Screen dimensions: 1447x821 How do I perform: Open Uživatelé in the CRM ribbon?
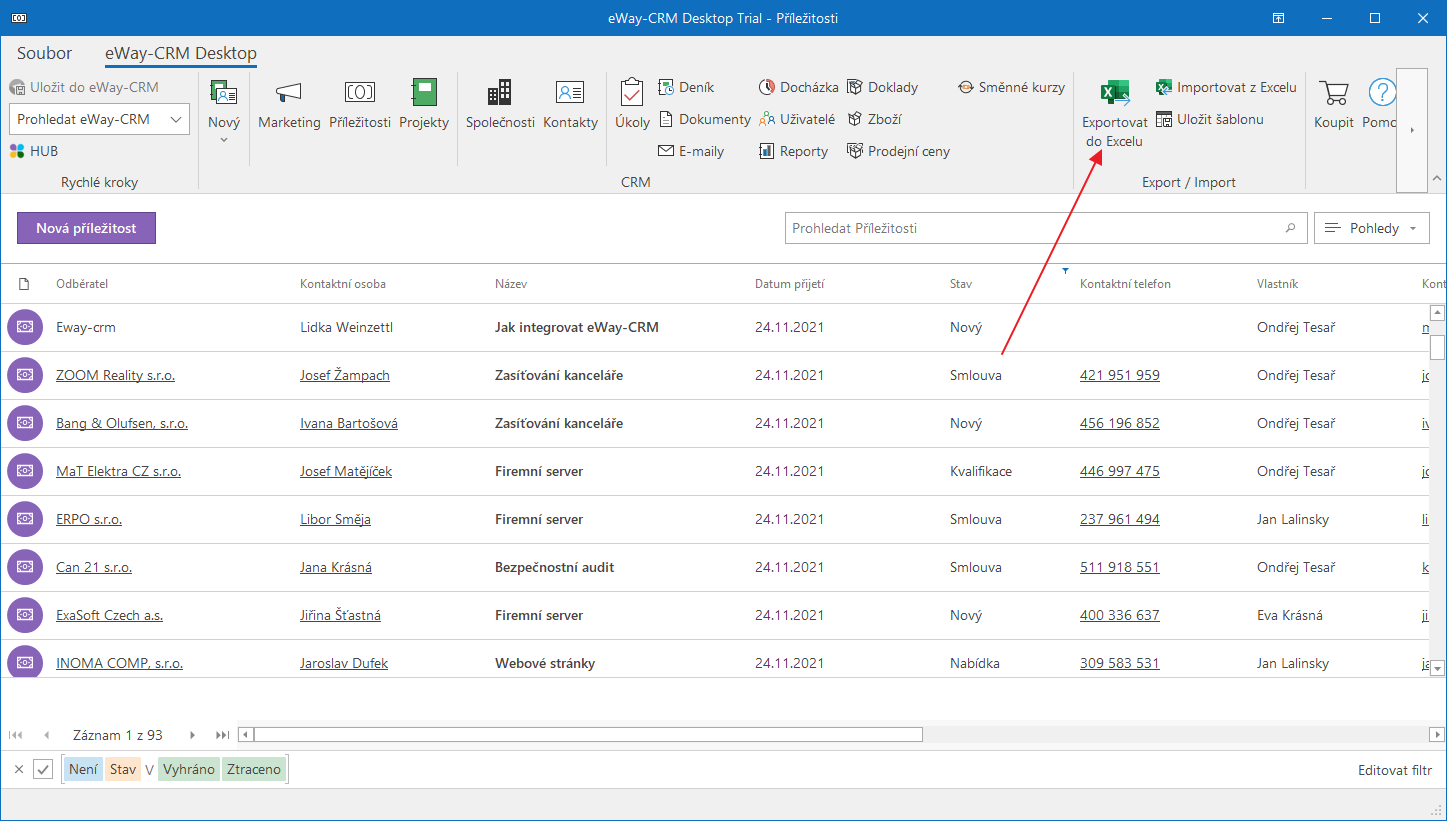tap(796, 119)
